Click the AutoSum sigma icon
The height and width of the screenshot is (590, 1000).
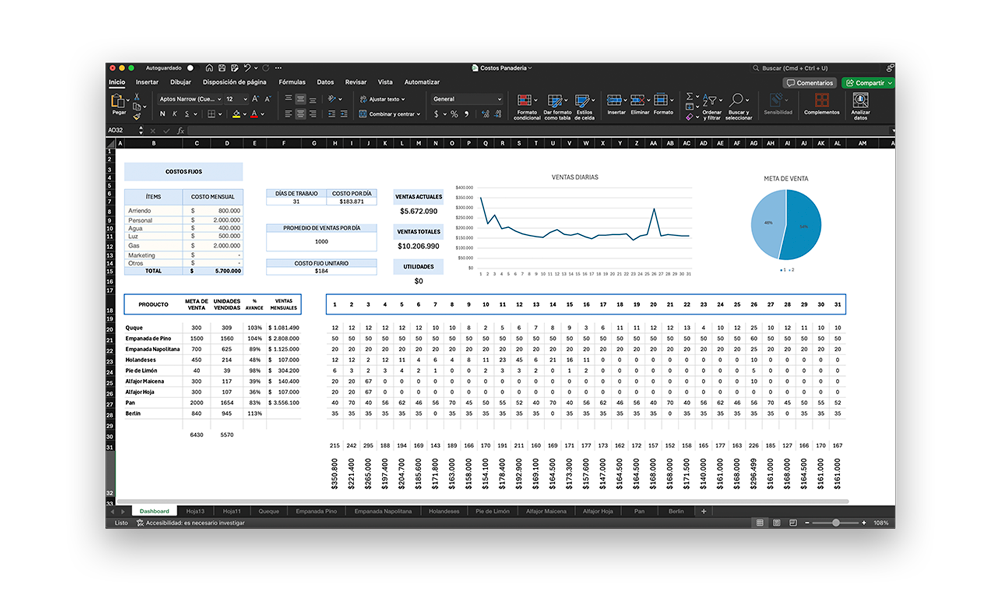(689, 96)
